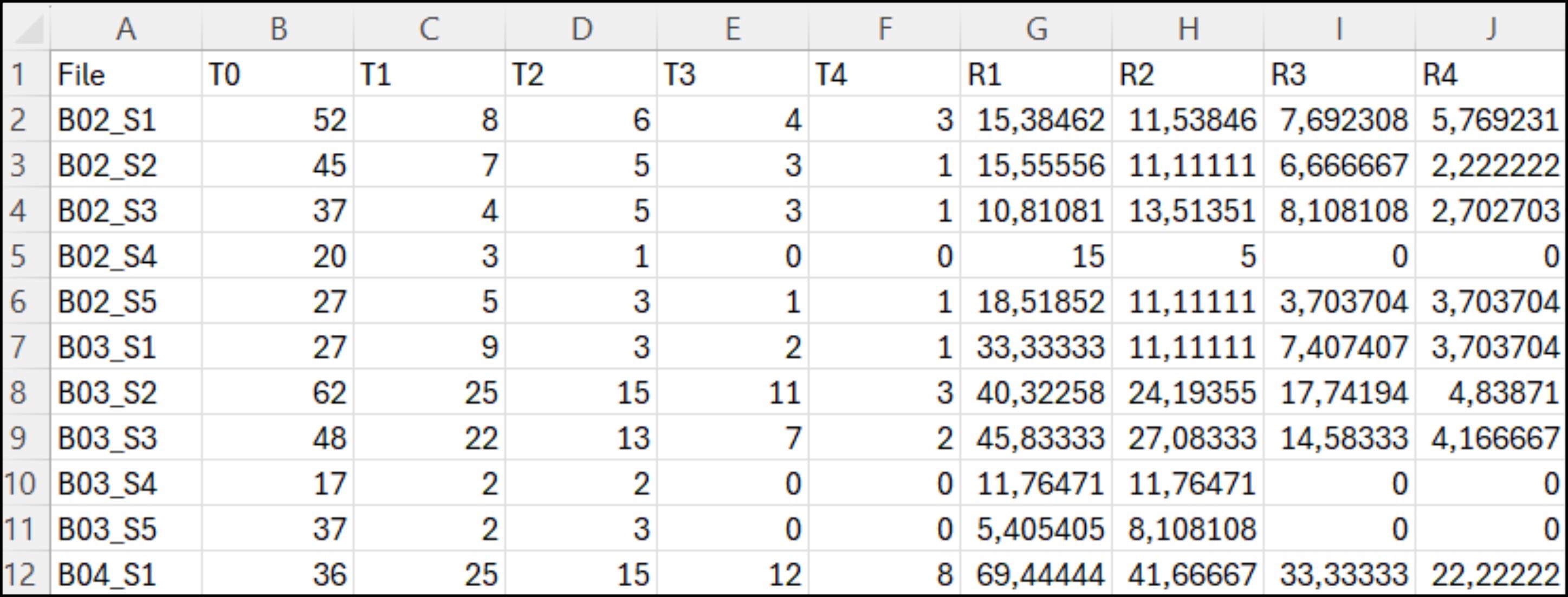Select cell containing B02_S1

[x=126, y=119]
